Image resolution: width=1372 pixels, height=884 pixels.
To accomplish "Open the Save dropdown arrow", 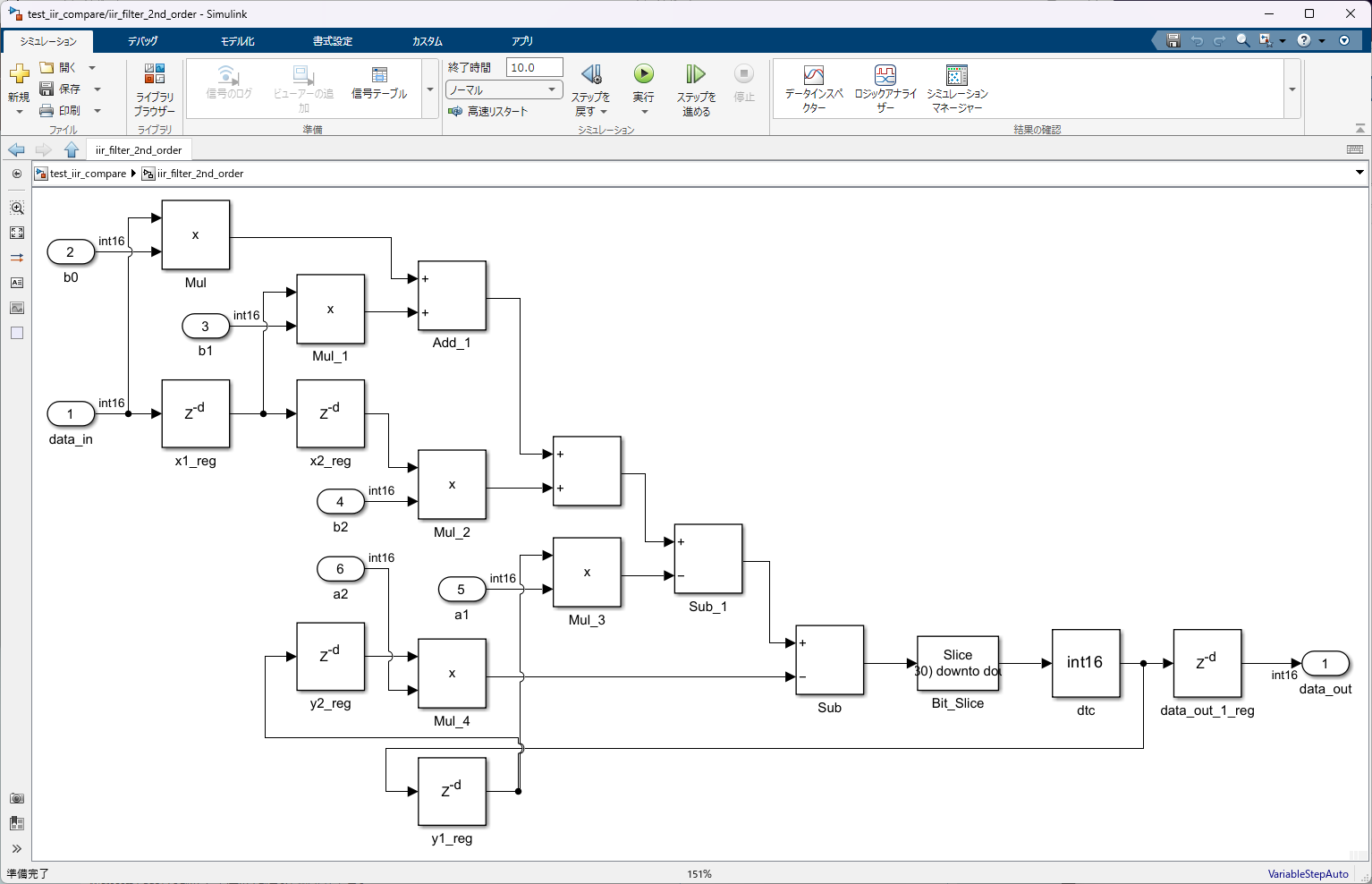I will point(97,89).
